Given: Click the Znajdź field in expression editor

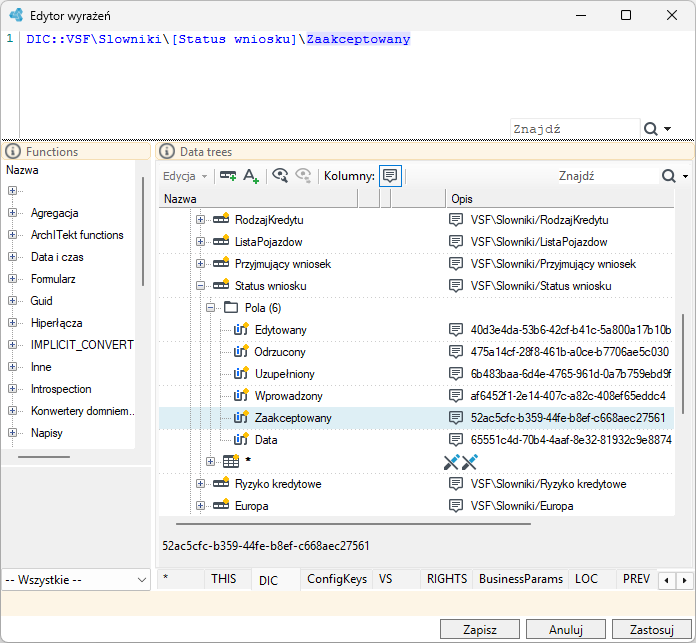Looking at the screenshot, I should (575, 129).
